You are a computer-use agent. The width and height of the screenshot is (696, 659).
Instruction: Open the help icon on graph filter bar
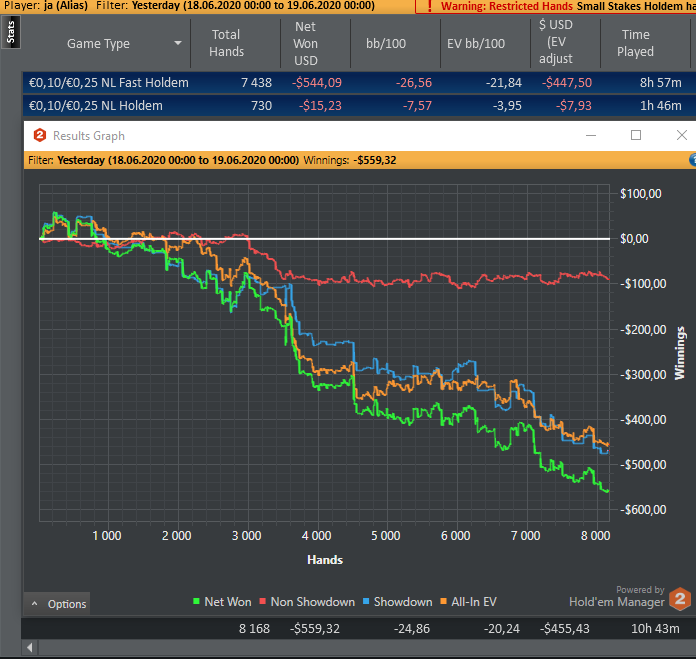(x=692, y=160)
